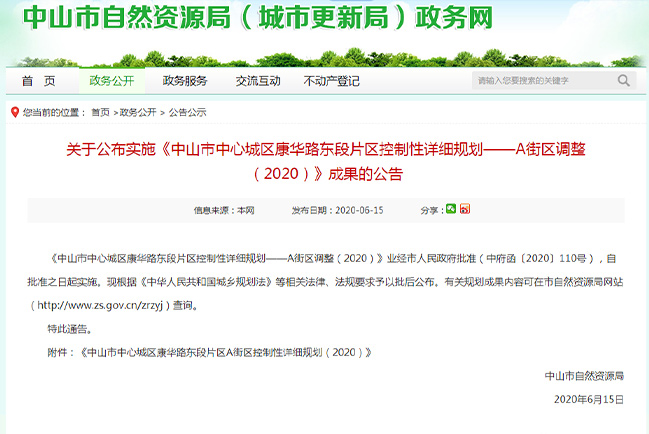Open the 不动产登记 tab
The height and width of the screenshot is (434, 649).
(x=331, y=81)
